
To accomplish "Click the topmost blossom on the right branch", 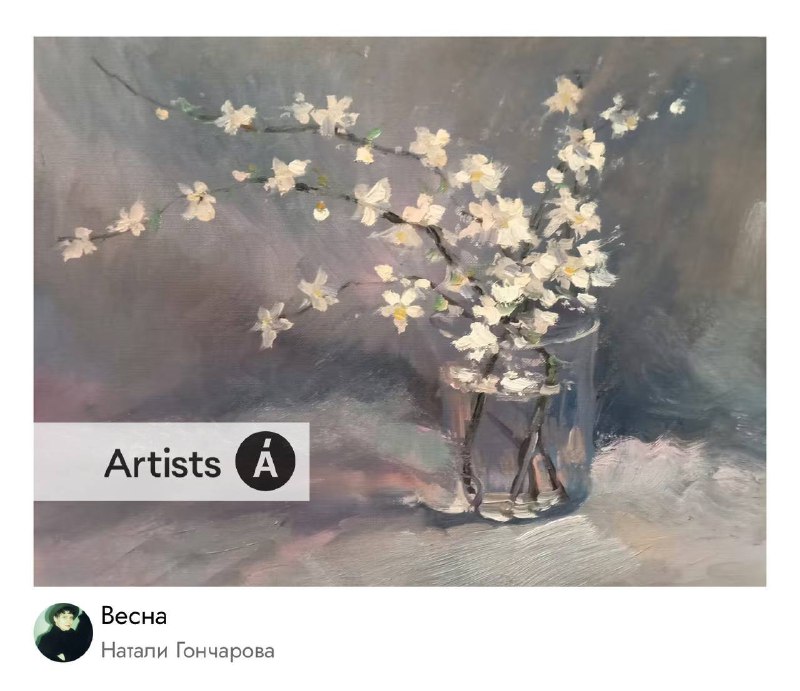I will 564,96.
